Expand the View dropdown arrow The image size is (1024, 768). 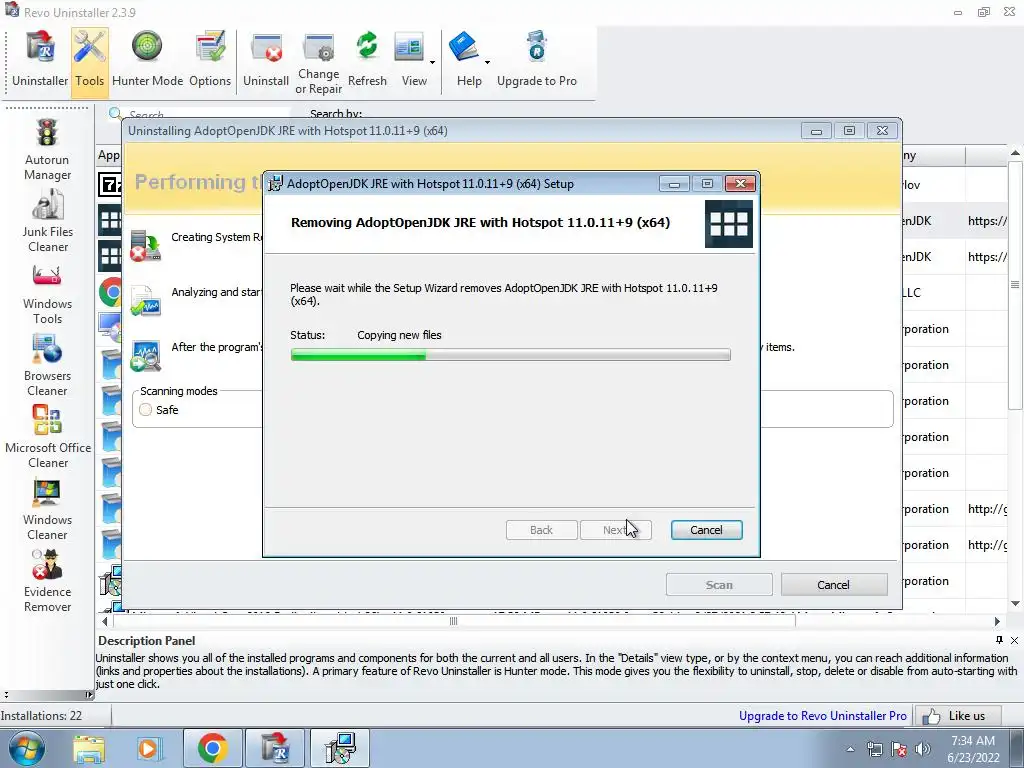click(x=432, y=63)
